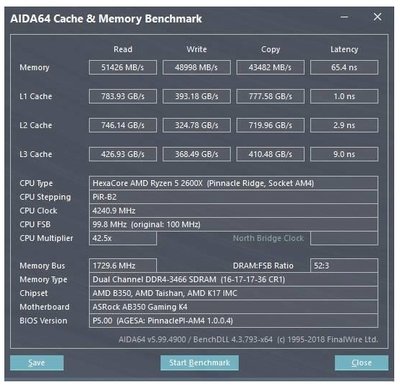
Task: Select L2 Cache Copy 719.96 GB/s
Action: click(270, 125)
